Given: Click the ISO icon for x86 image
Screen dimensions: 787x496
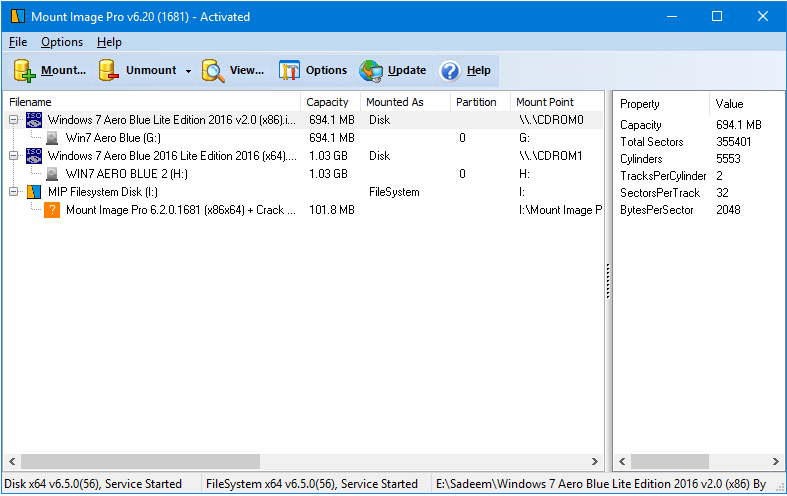Looking at the screenshot, I should click(34, 120).
